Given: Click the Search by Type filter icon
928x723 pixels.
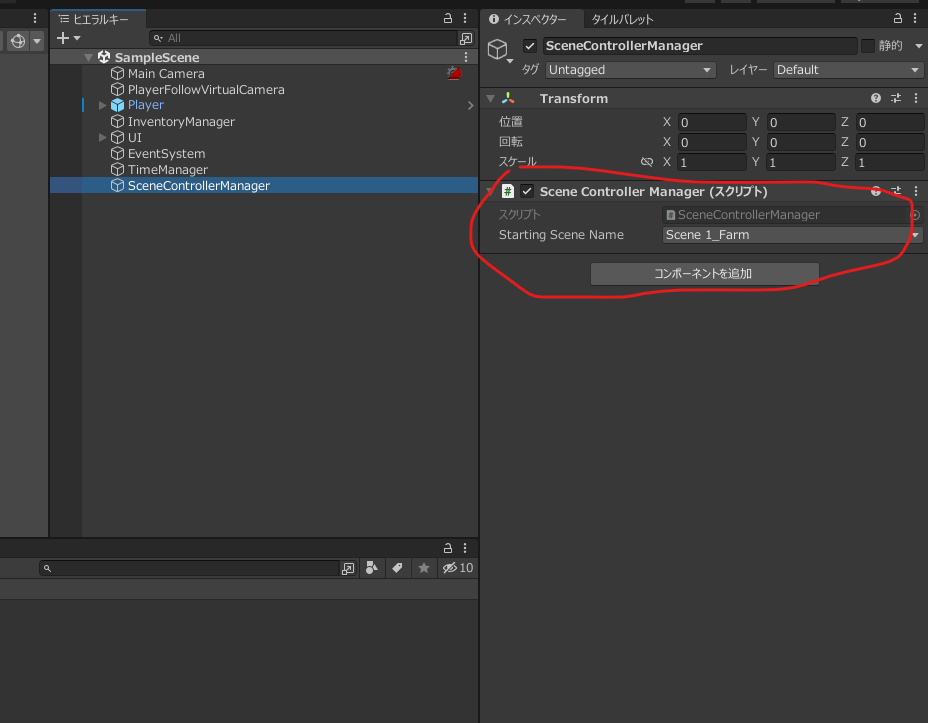Looking at the screenshot, I should pyautogui.click(x=372, y=568).
